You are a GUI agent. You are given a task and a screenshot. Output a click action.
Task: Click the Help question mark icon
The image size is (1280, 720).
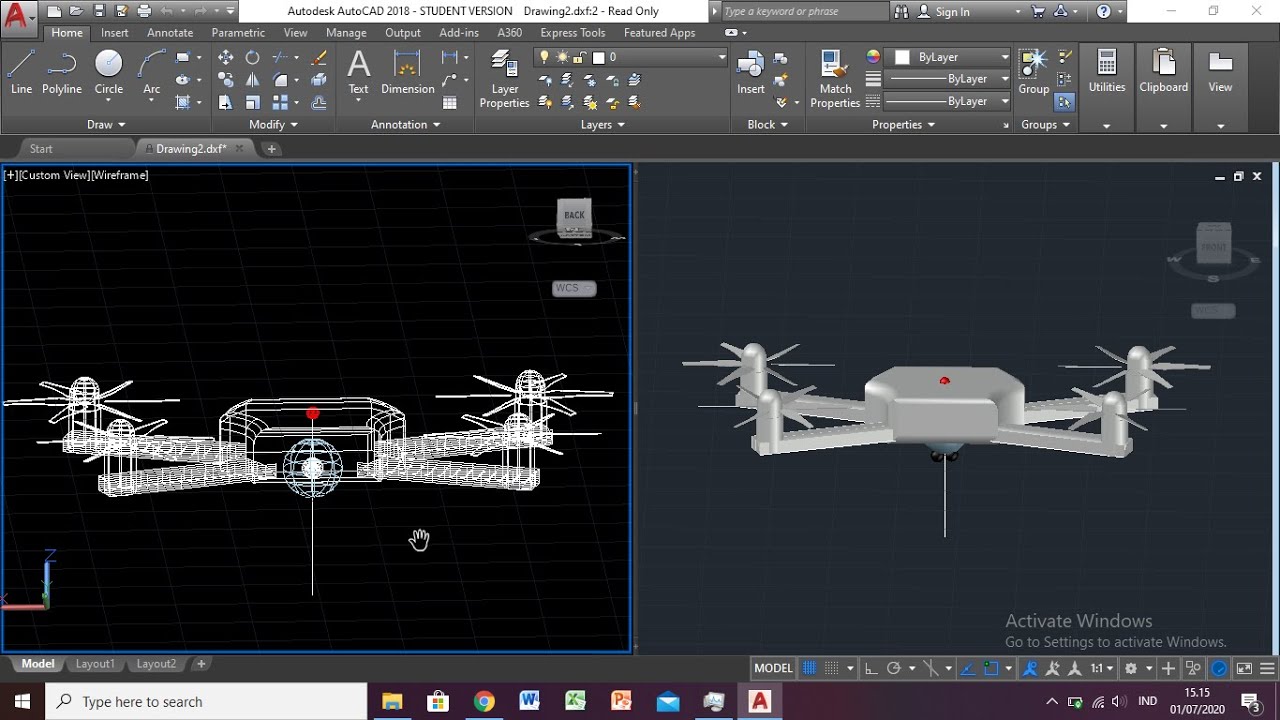coord(1104,12)
